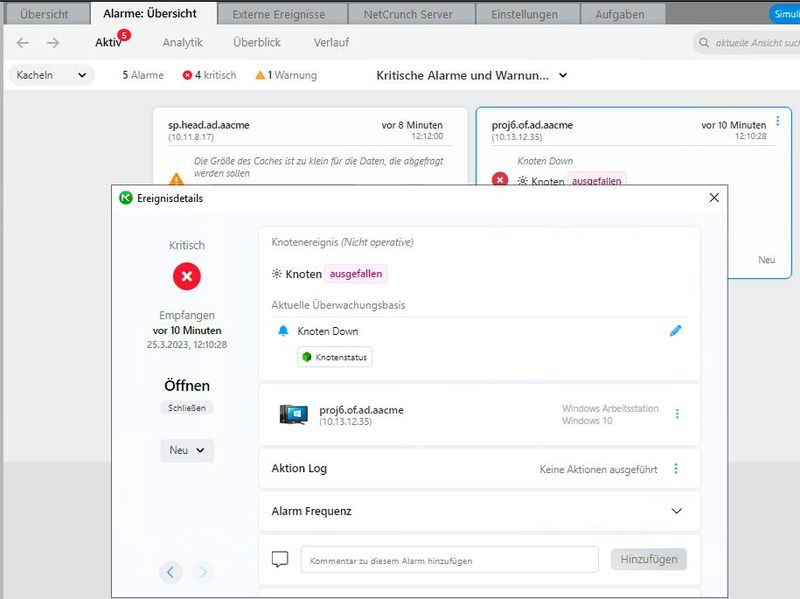800x599 pixels.
Task: Expand the Alarm Frequenz section
Action: tap(676, 511)
